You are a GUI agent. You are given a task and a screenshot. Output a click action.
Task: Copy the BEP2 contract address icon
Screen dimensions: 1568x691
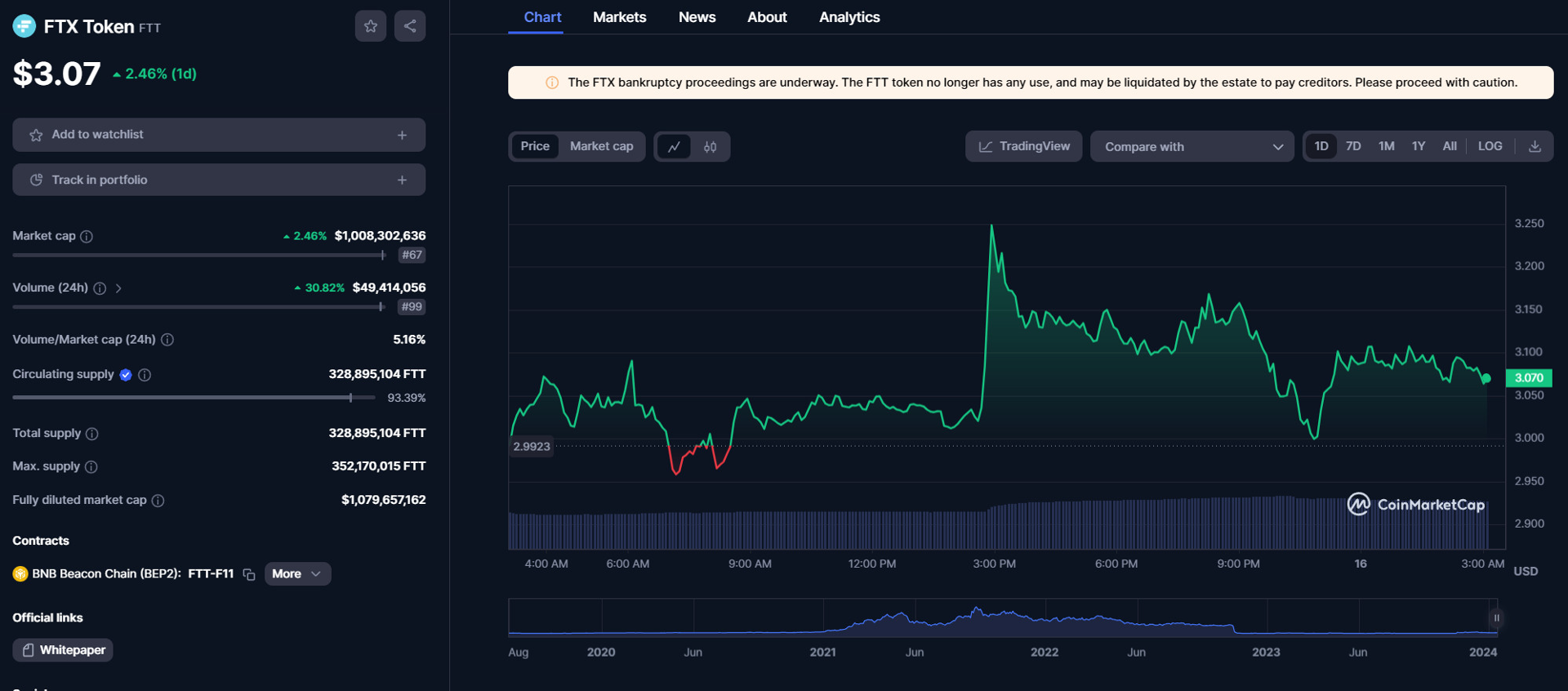point(249,574)
